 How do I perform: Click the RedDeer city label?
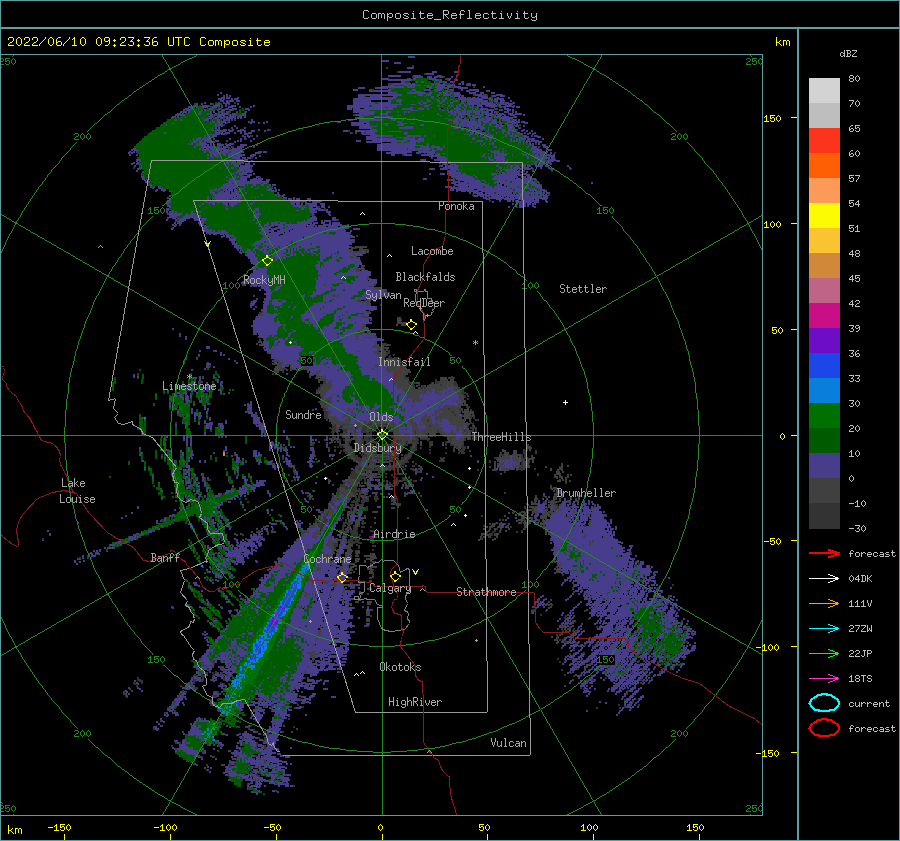(424, 303)
